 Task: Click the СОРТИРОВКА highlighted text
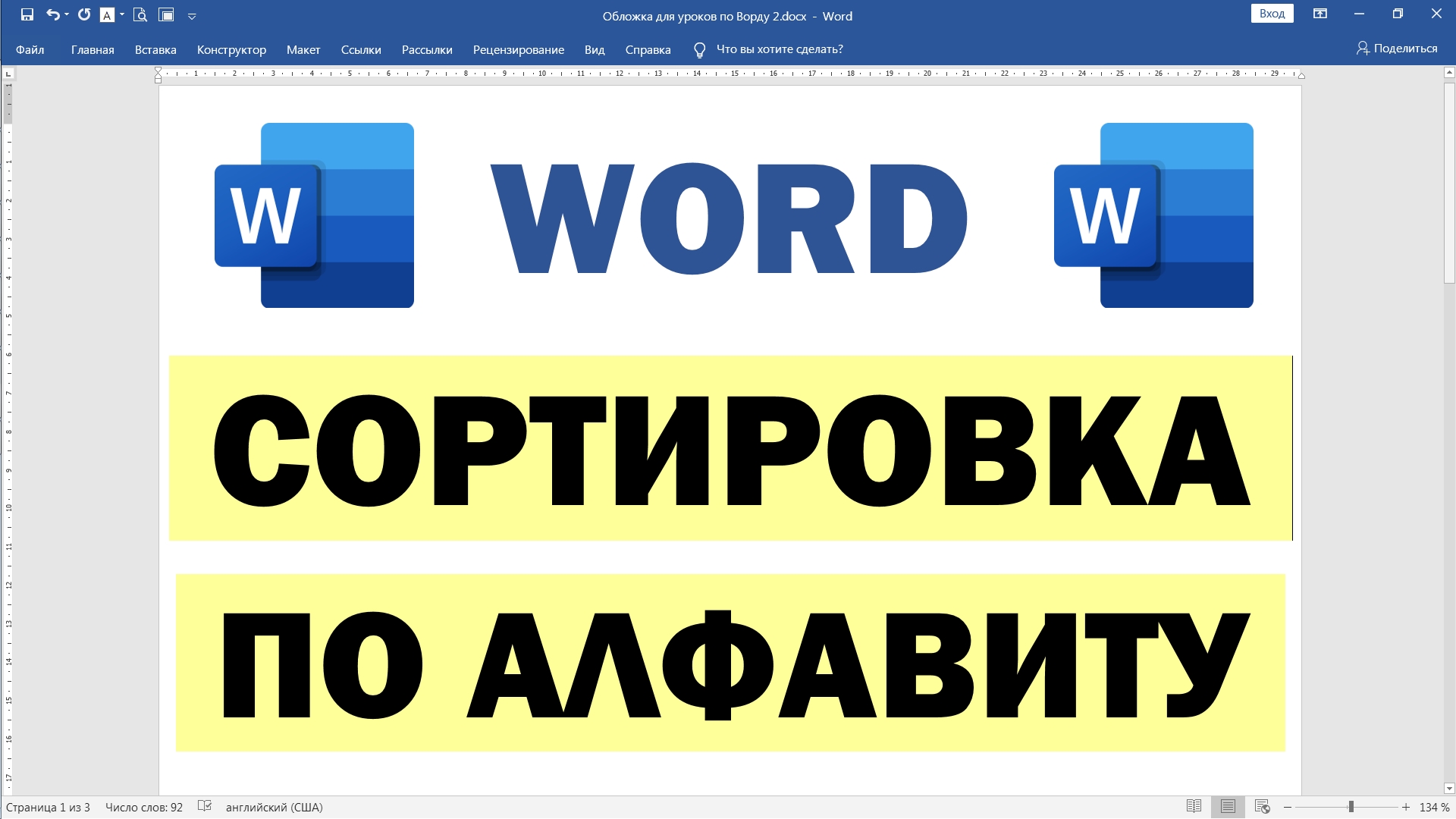(731, 450)
